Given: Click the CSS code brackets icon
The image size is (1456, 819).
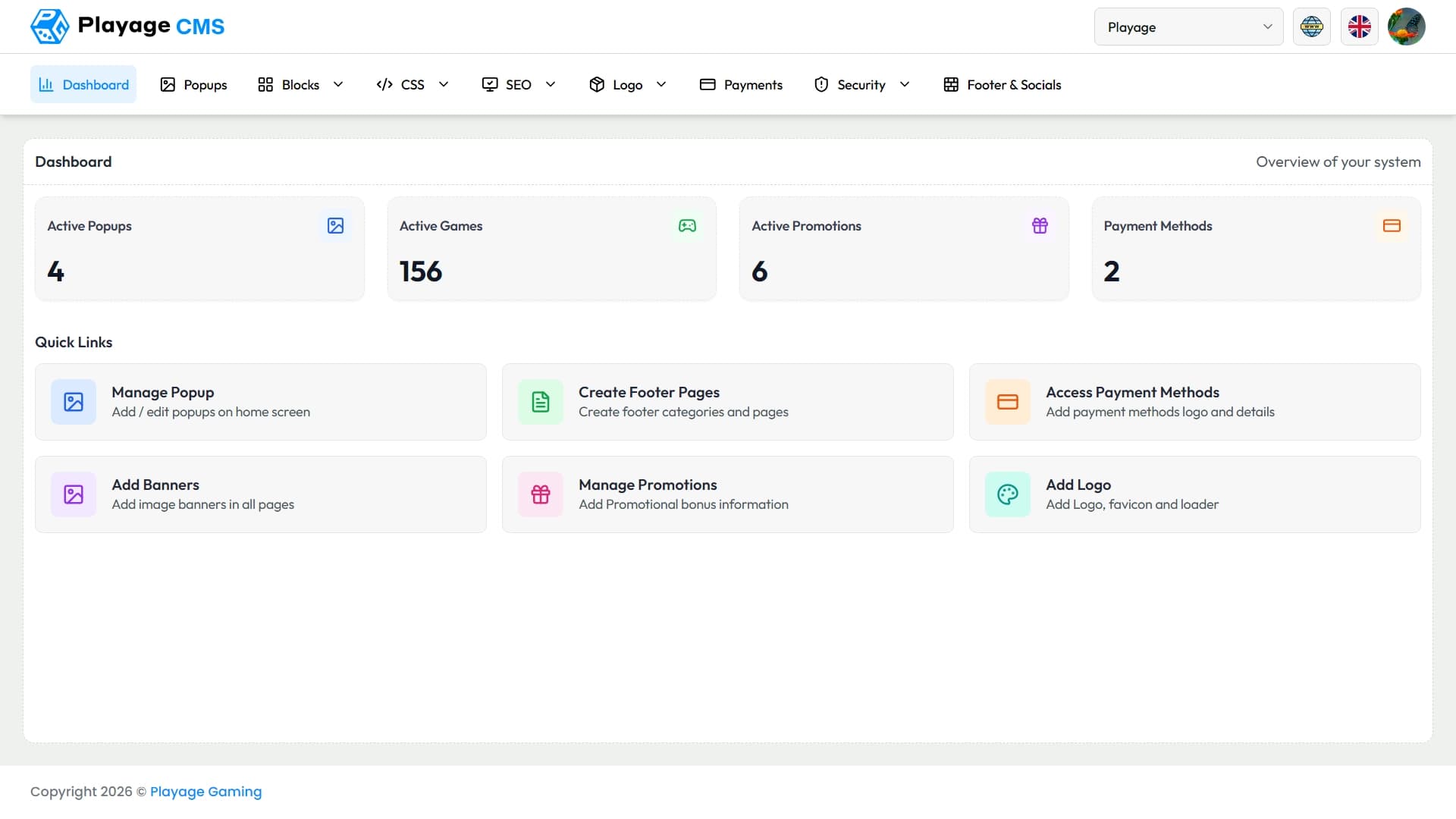Looking at the screenshot, I should [x=384, y=84].
